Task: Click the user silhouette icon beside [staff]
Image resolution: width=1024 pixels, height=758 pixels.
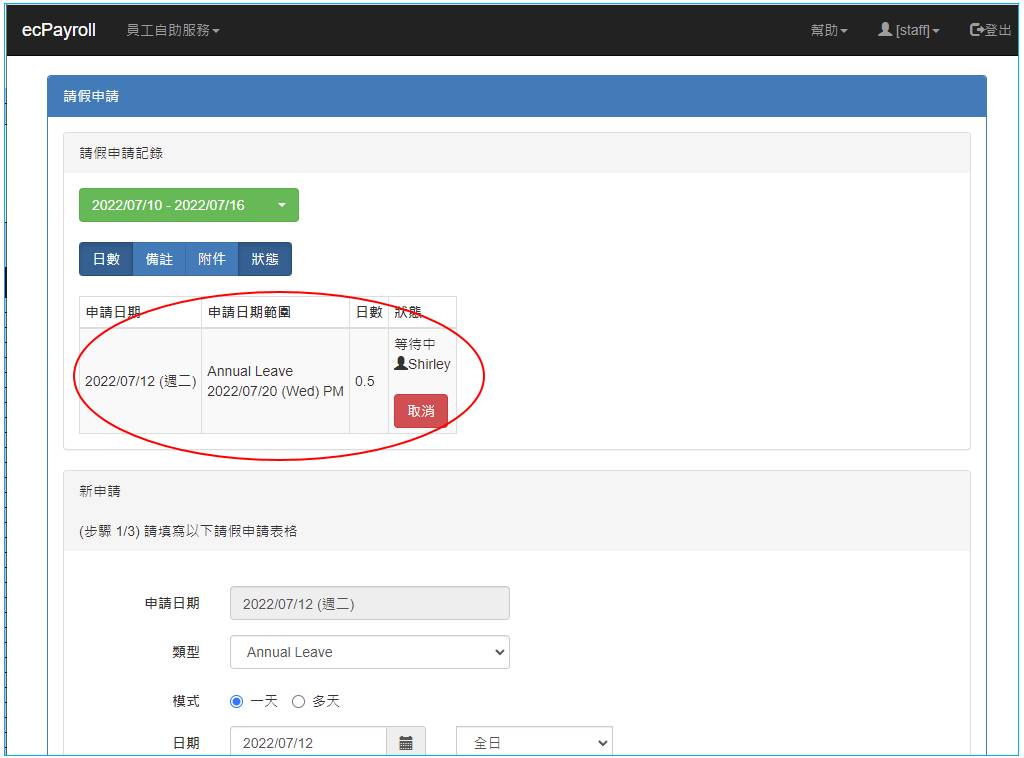Action: (x=885, y=29)
